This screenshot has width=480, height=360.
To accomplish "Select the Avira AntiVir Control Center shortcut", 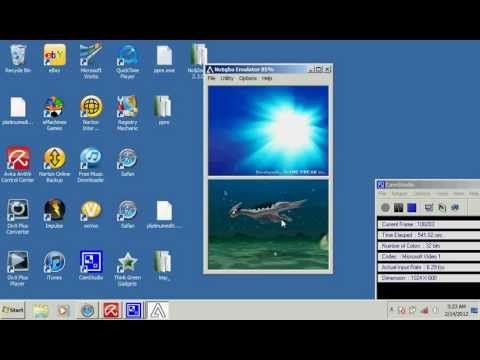I will [18, 165].
